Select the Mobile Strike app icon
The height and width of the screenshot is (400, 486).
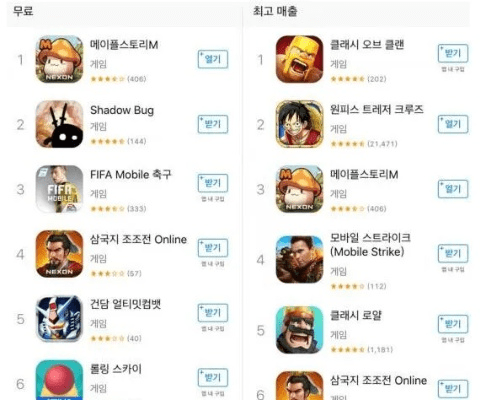pos(299,259)
